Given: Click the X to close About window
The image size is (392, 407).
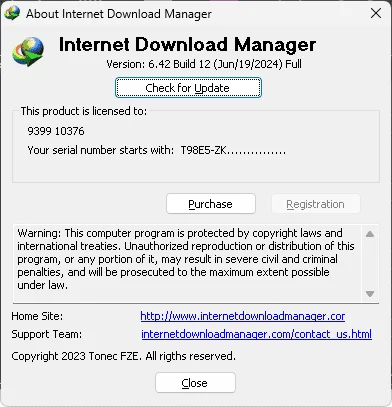Looking at the screenshot, I should point(376,14).
